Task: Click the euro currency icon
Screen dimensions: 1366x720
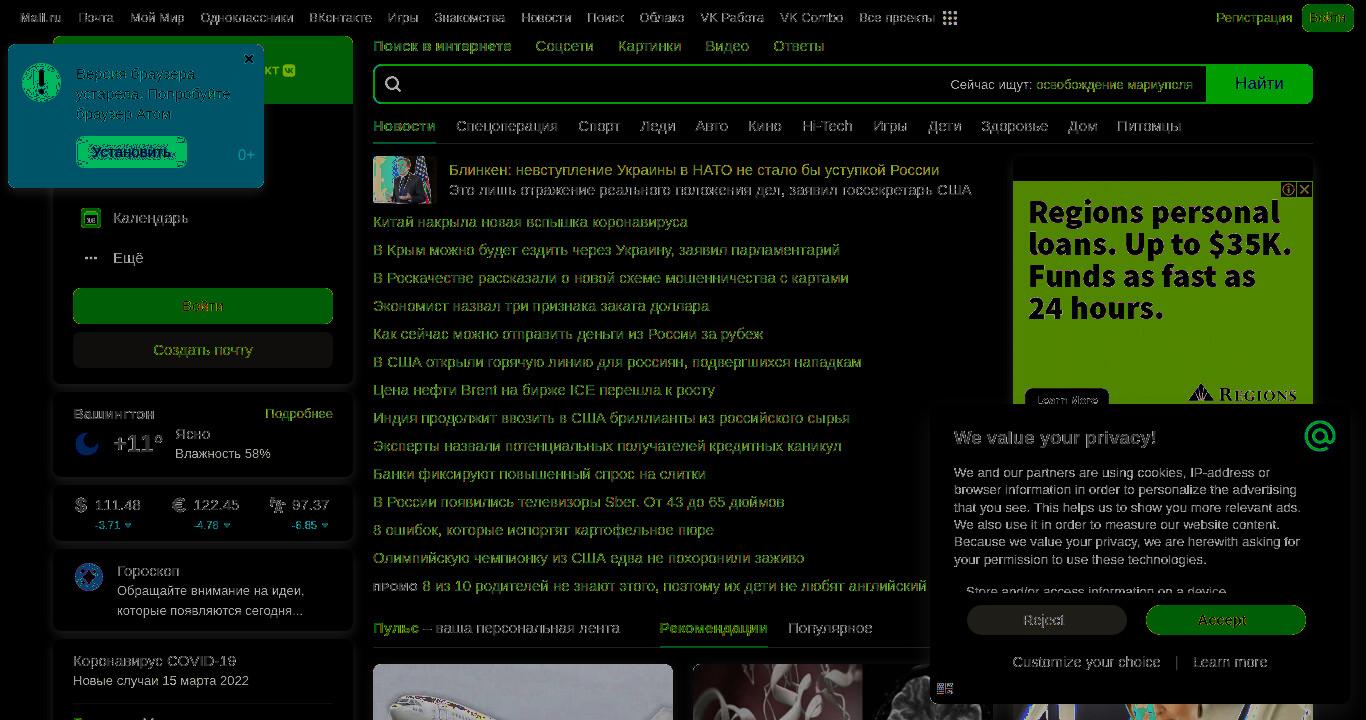Action: click(179, 505)
